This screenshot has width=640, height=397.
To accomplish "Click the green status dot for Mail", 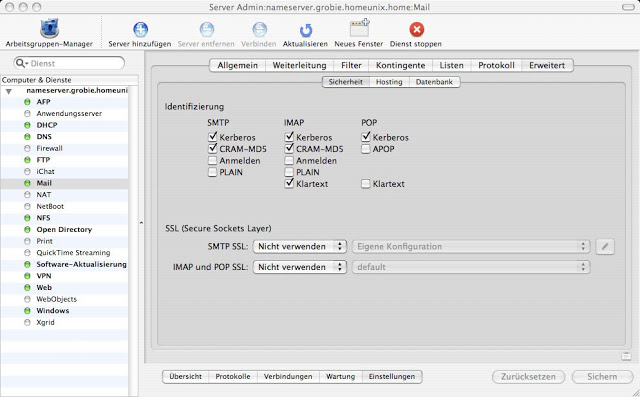I will (x=27, y=183).
